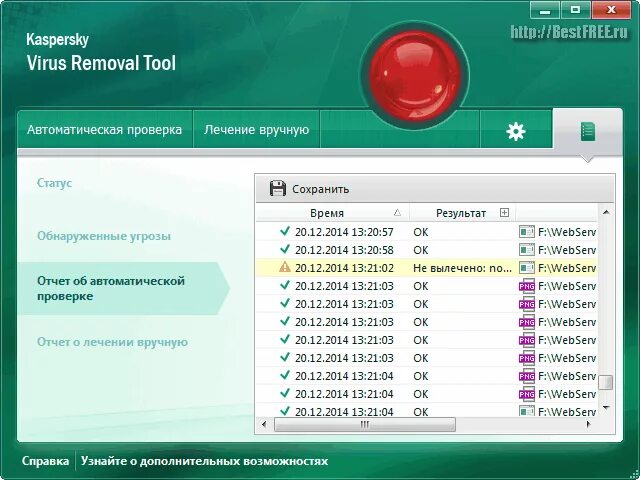Image resolution: width=640 pixels, height=480 pixels.
Task: Click the Результат column header
Action: [x=462, y=213]
